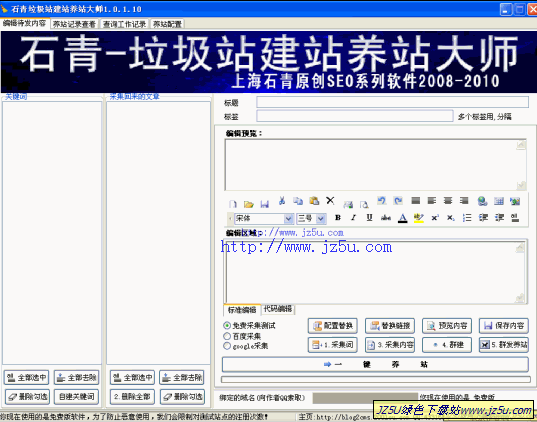Insert numbered list with list icon
This screenshot has height=422, width=537.
[x=467, y=218]
